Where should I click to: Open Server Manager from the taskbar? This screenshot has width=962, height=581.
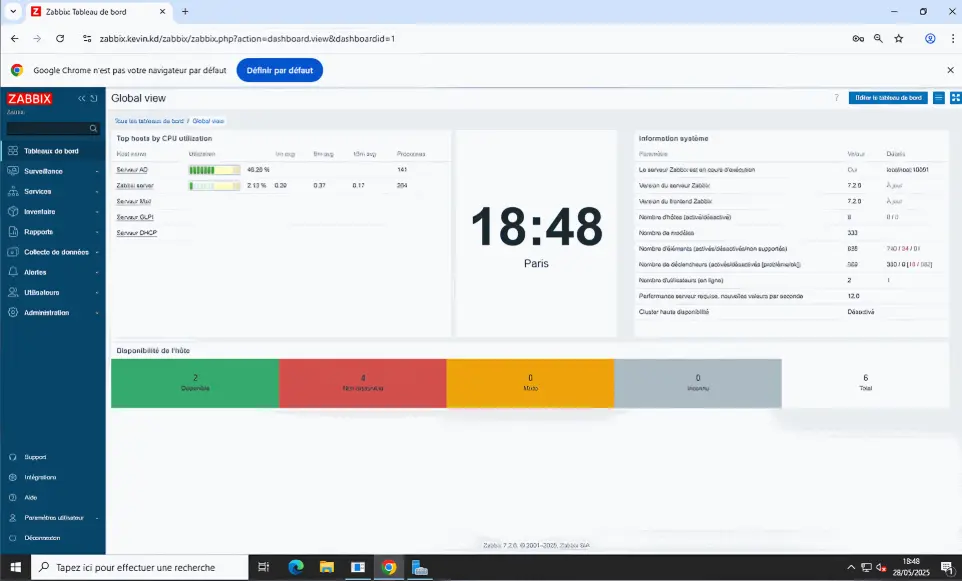(420, 568)
